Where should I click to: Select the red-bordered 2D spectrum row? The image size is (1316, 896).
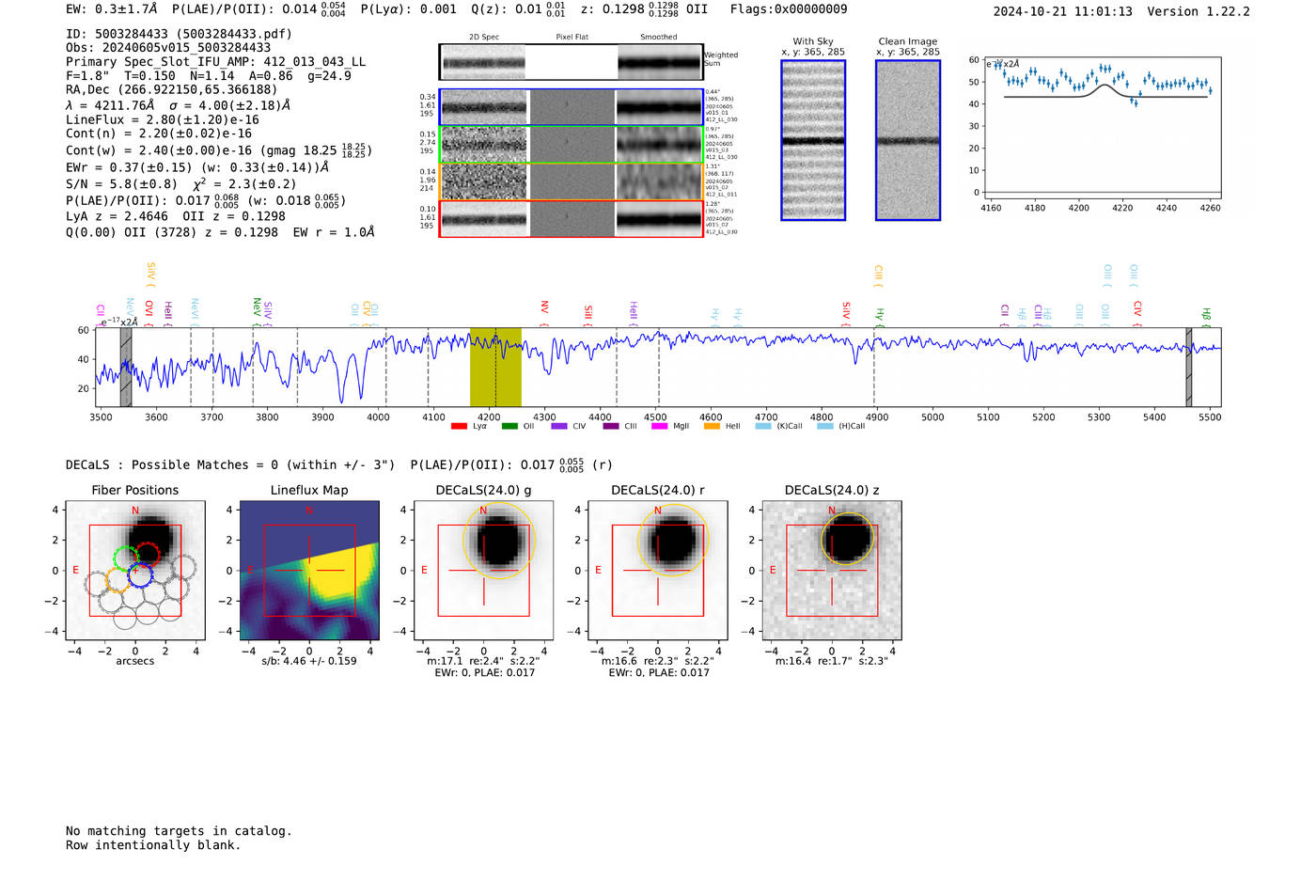pos(571,219)
